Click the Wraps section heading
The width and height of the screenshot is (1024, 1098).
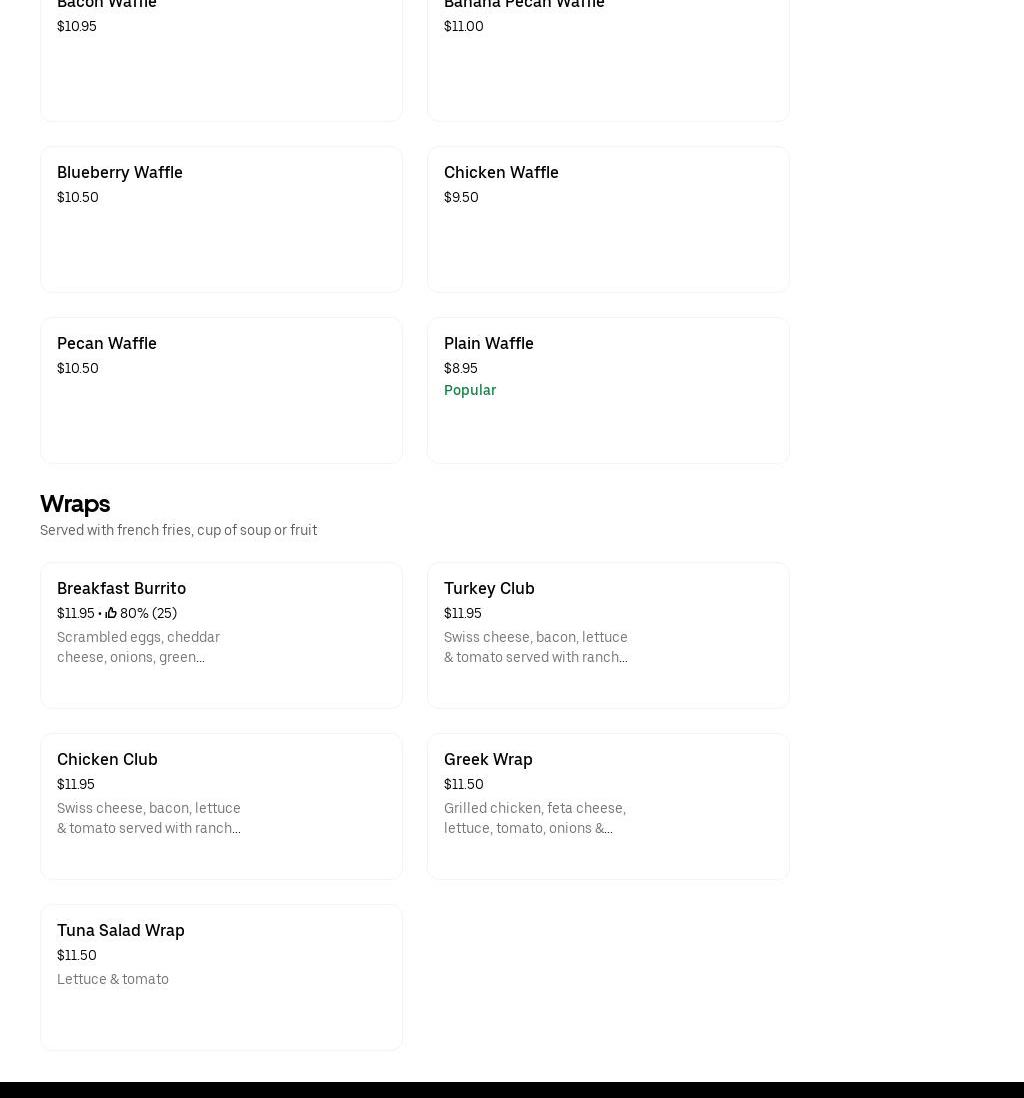tap(75, 503)
